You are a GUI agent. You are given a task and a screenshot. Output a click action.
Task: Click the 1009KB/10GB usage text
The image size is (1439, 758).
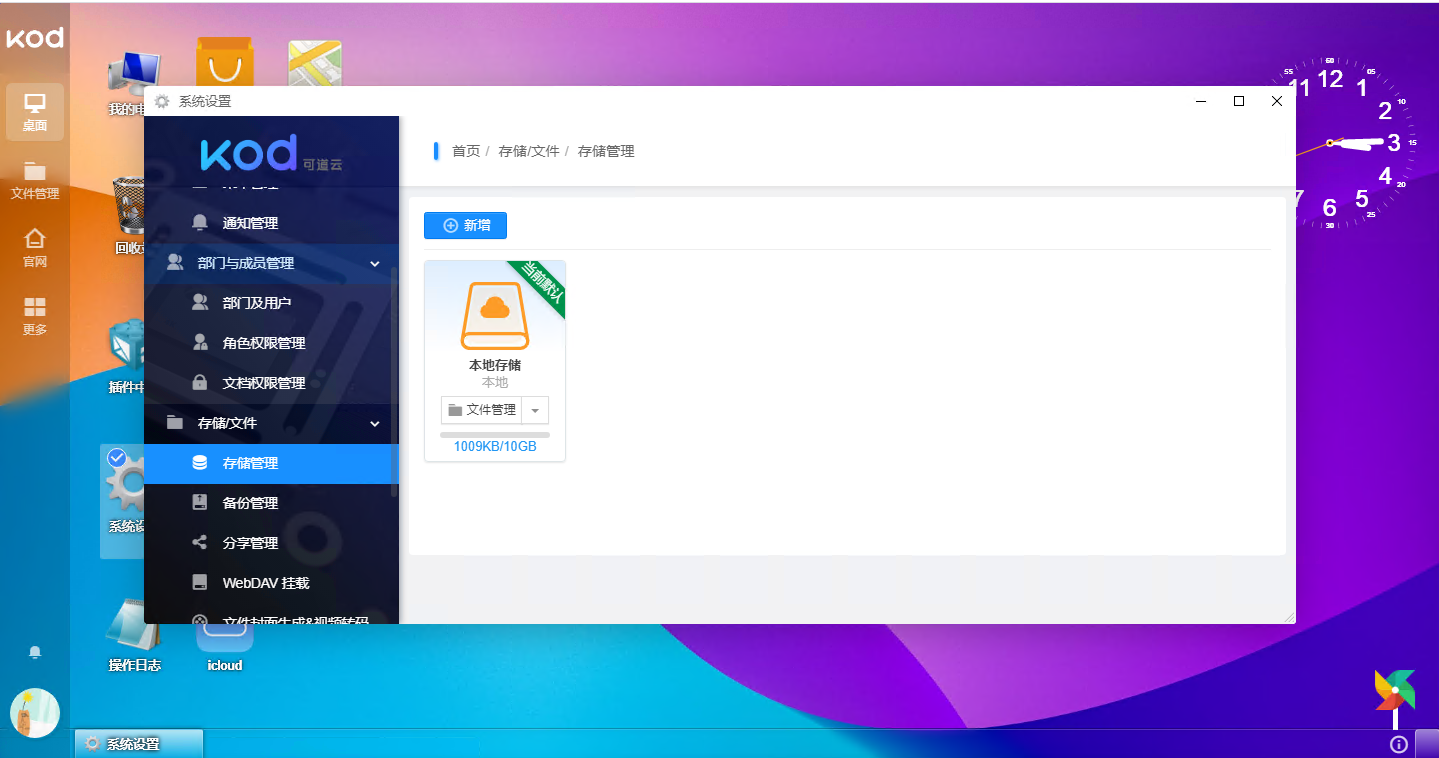click(495, 447)
